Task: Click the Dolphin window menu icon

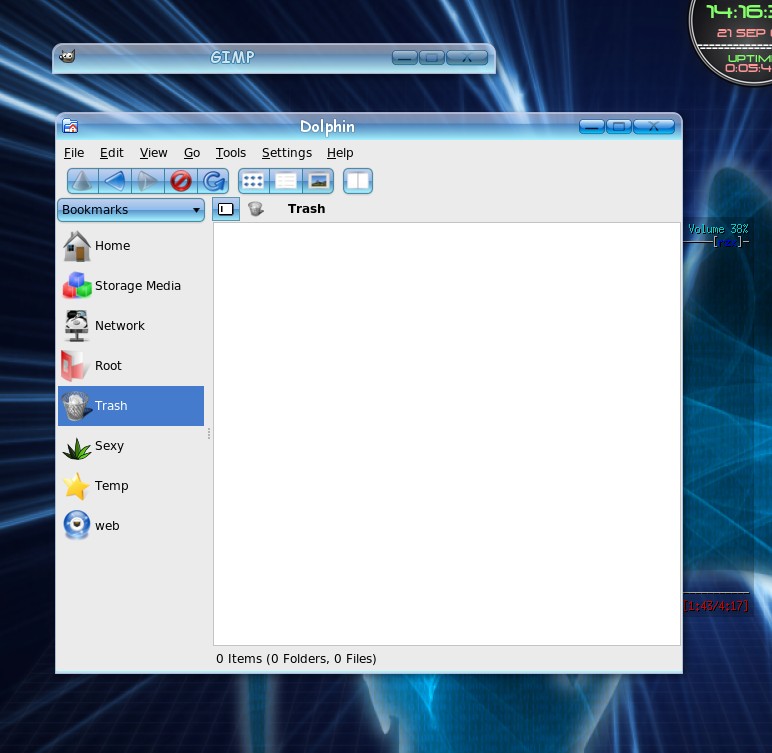Action: (x=70, y=126)
